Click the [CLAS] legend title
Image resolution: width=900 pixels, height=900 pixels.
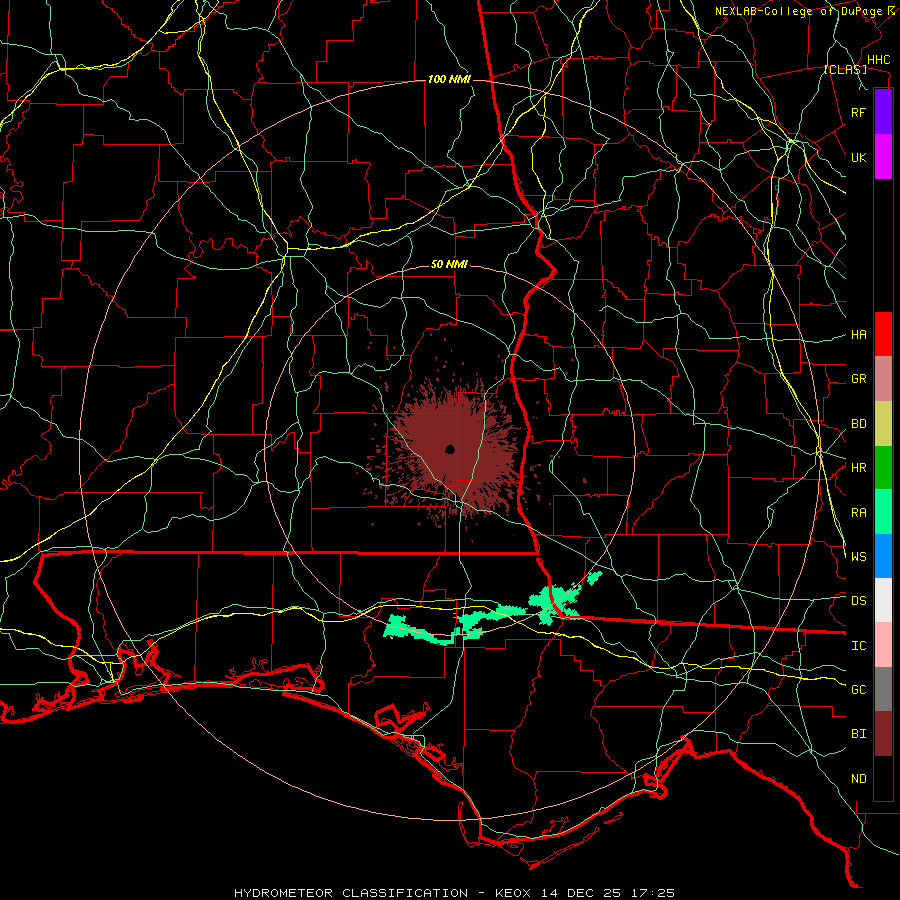click(845, 70)
